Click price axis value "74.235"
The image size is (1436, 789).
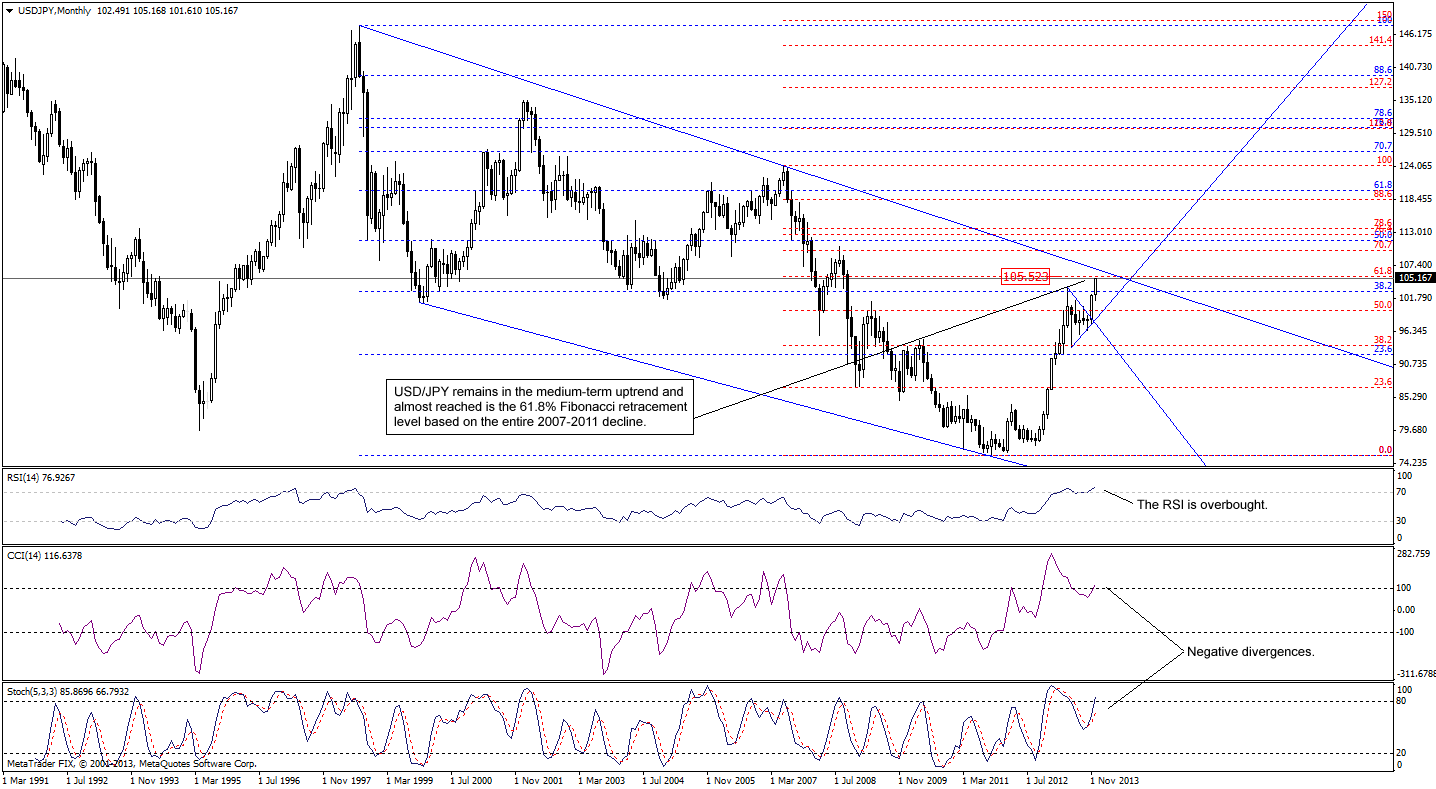click(1413, 463)
